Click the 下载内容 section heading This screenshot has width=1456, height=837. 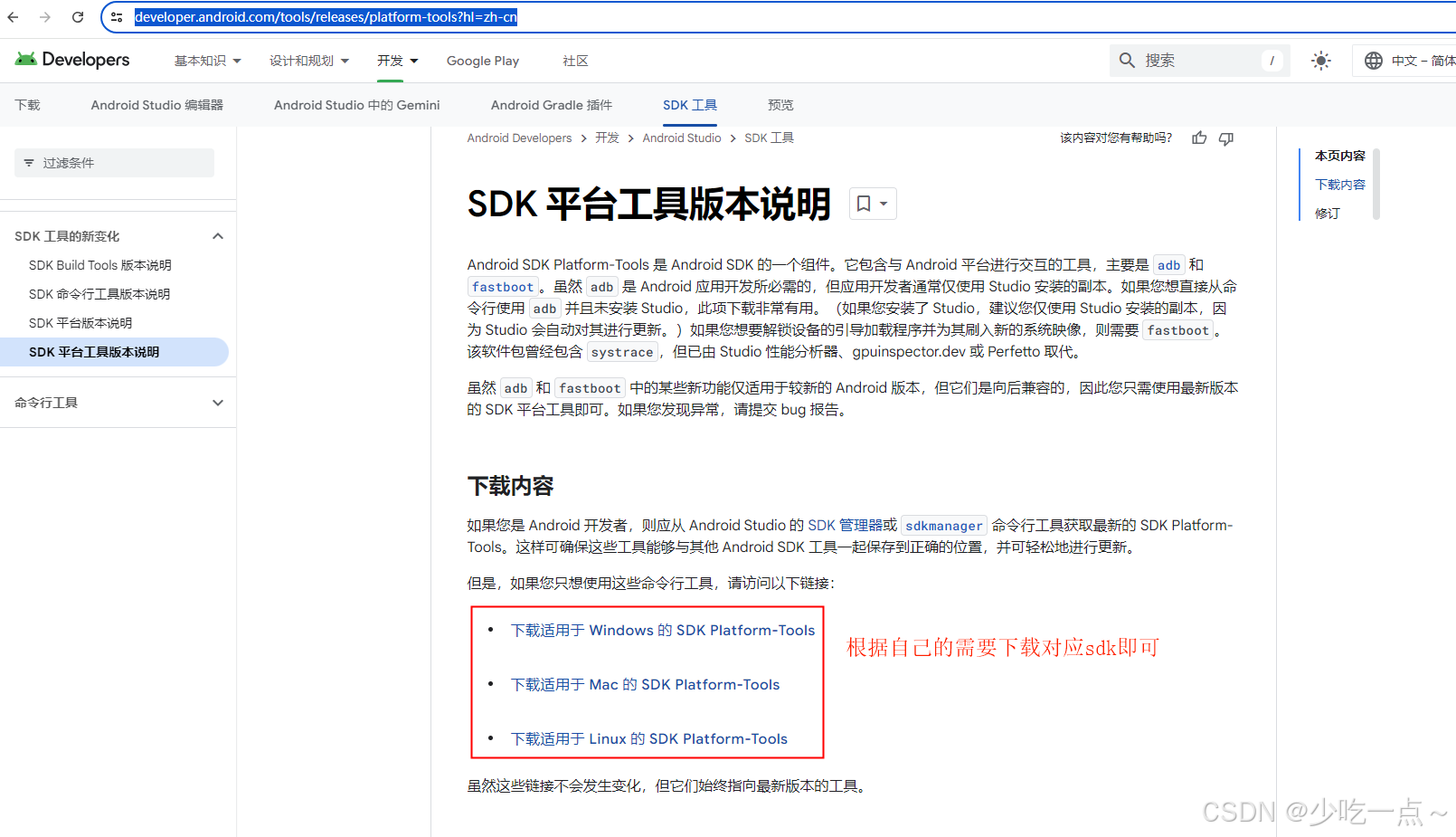pos(510,486)
